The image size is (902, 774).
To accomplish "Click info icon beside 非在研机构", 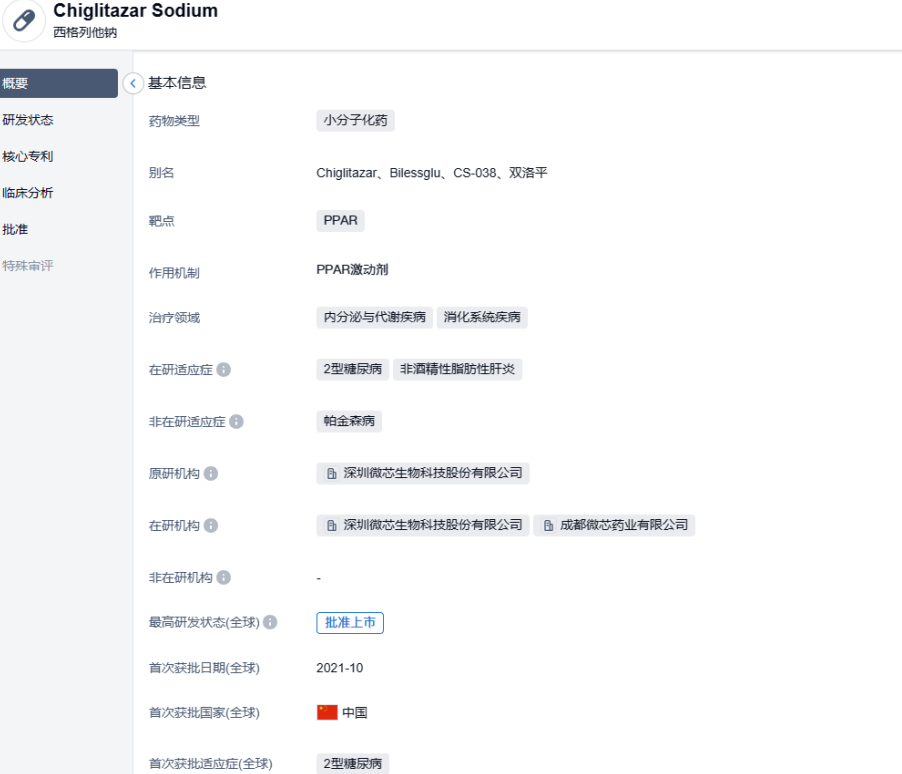I will coord(224,578).
